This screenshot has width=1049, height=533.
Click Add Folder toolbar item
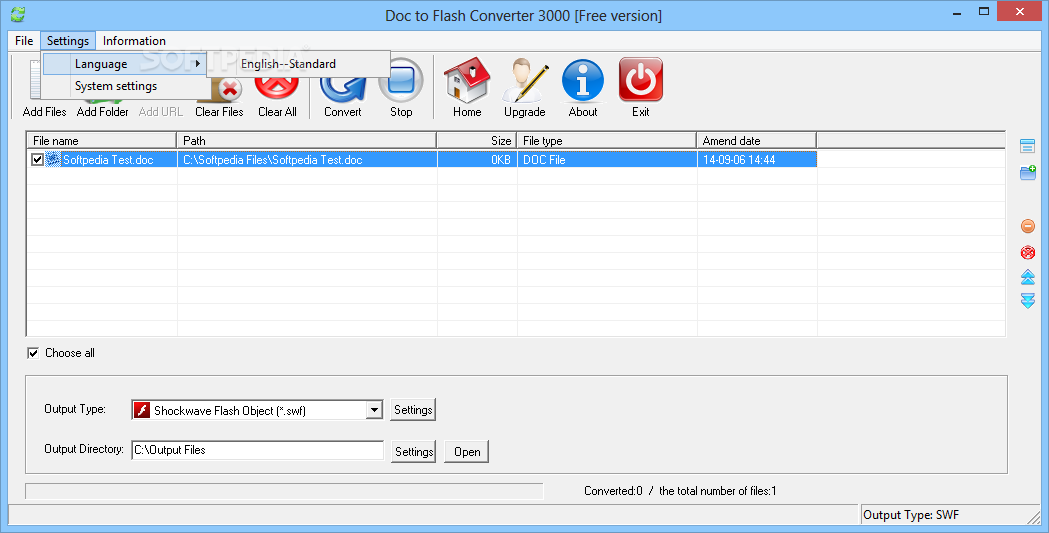pyautogui.click(x=102, y=111)
